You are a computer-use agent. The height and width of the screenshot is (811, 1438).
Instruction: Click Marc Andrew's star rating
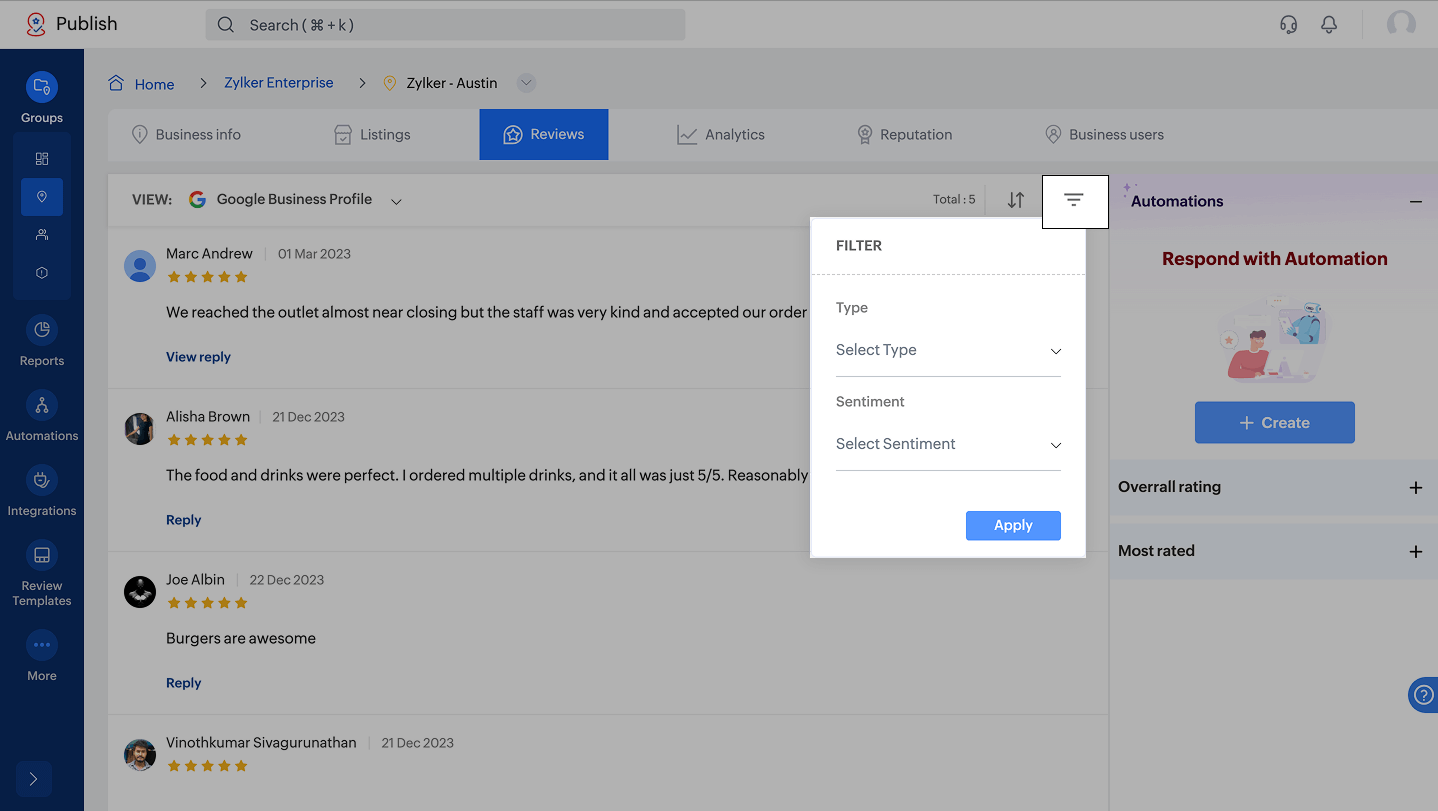[x=207, y=277]
